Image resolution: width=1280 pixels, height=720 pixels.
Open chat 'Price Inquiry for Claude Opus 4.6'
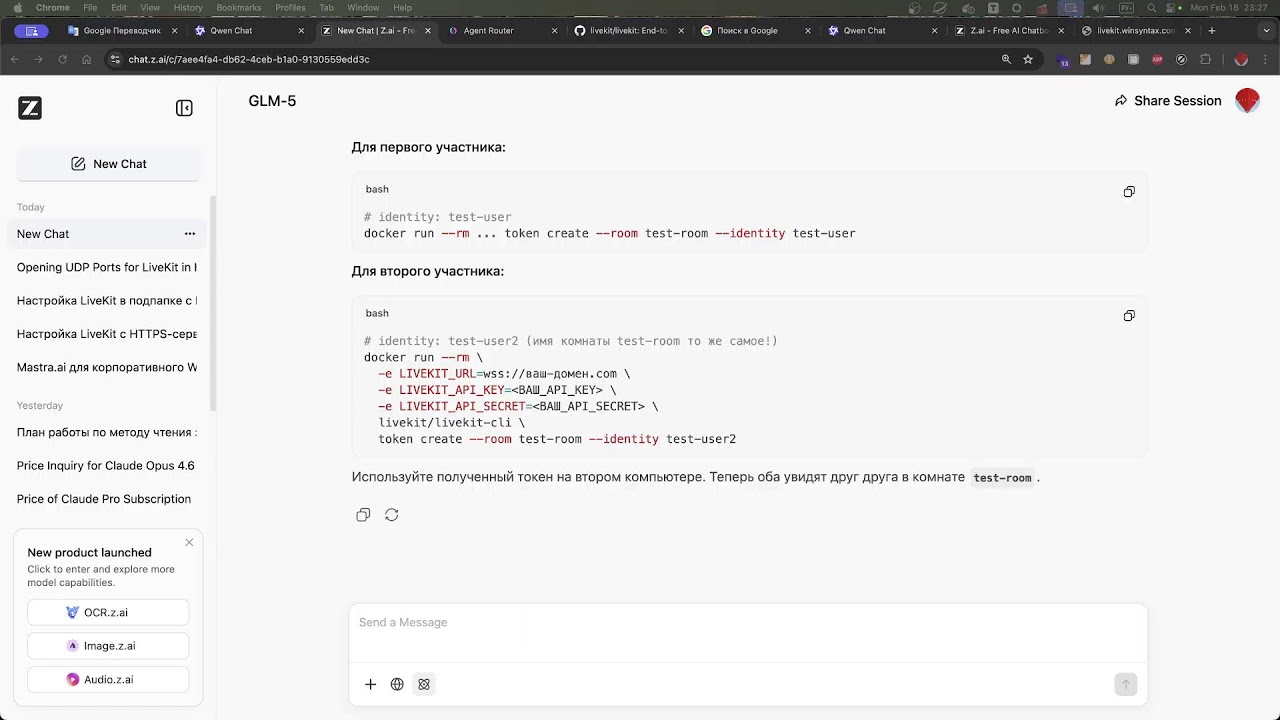(x=107, y=466)
